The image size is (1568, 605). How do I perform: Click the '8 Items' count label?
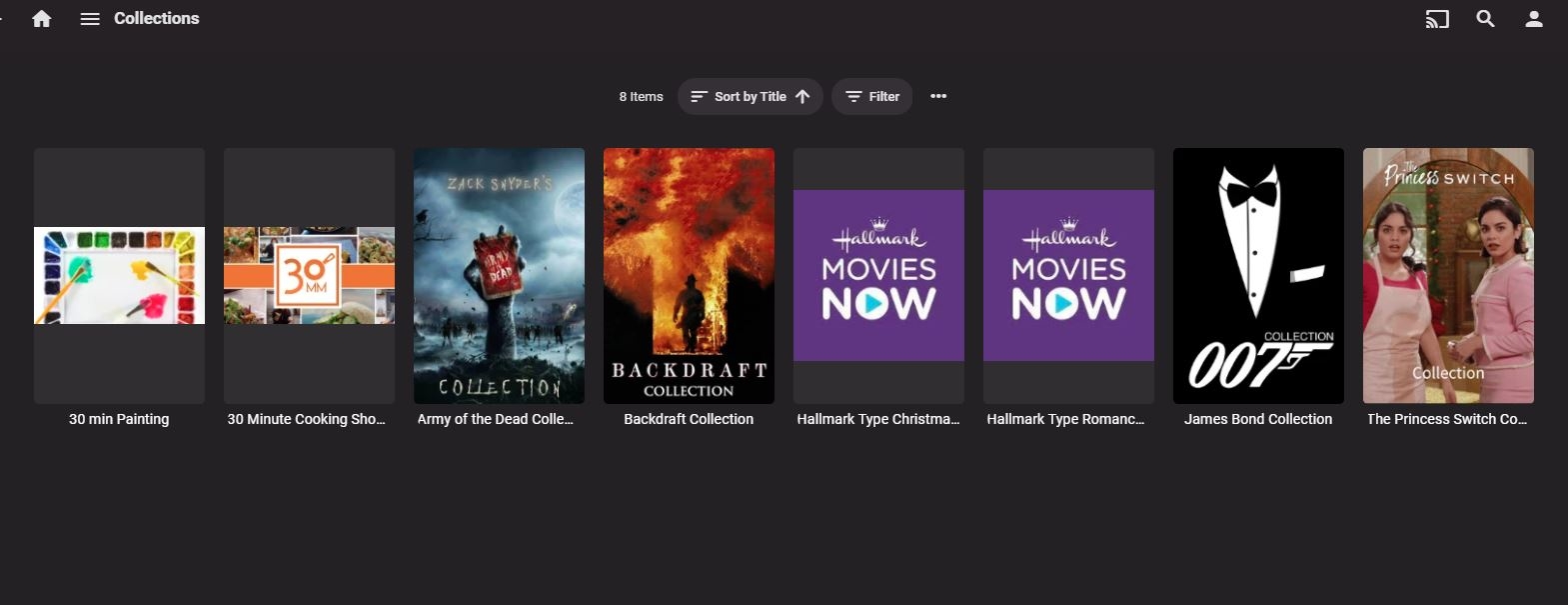(641, 97)
